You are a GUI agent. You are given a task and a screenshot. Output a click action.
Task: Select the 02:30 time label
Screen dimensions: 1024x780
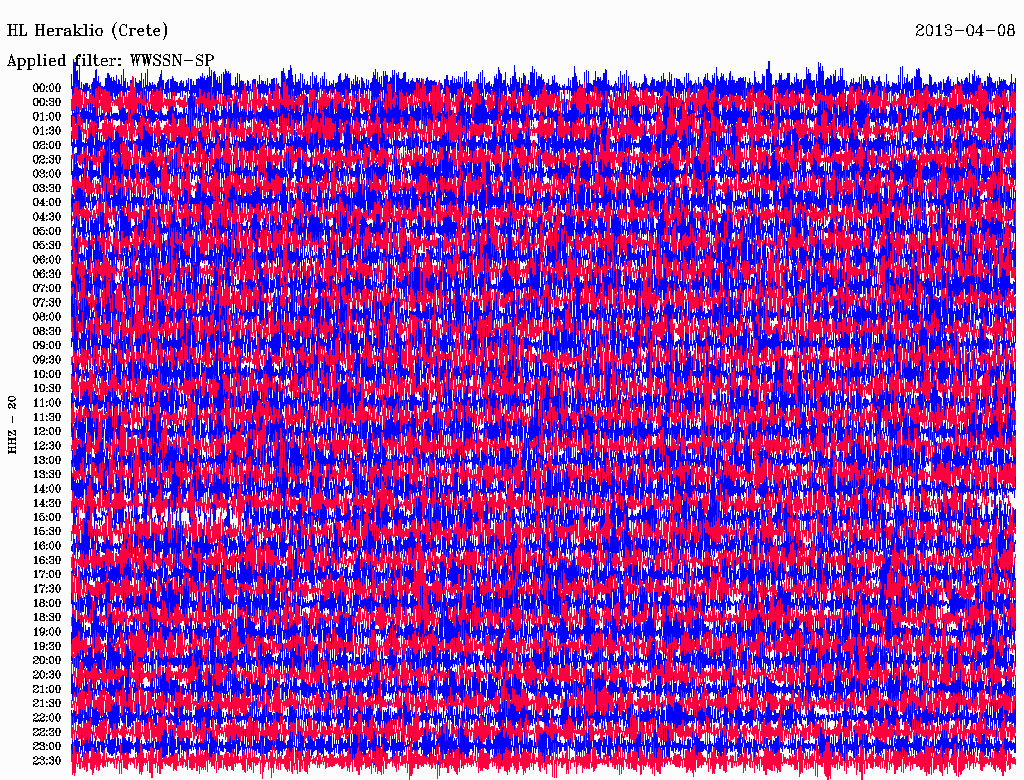tap(46, 159)
